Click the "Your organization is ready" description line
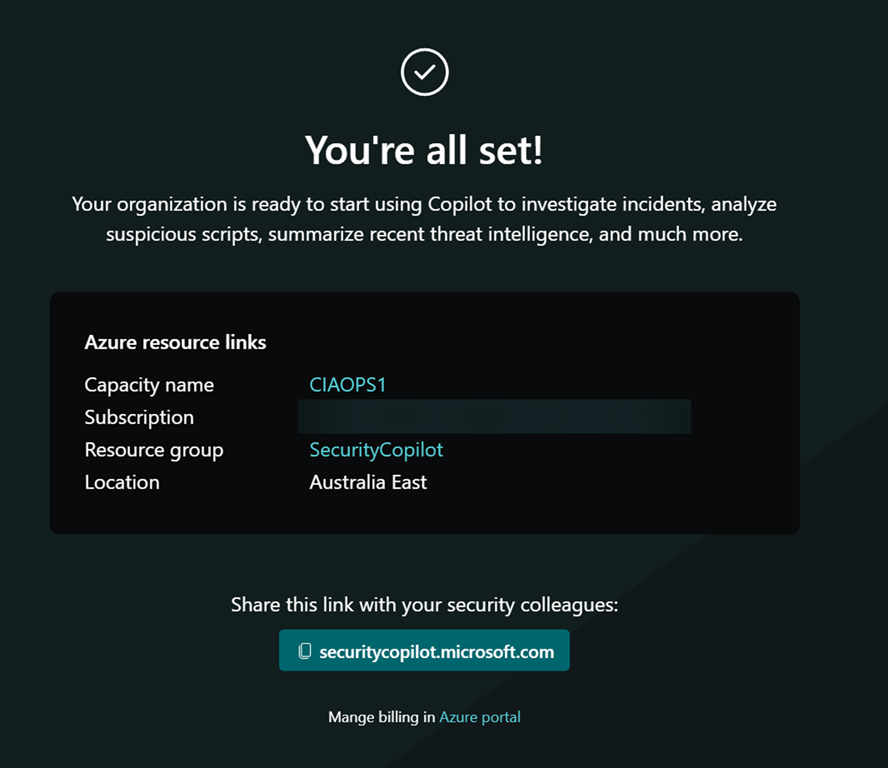The width and height of the screenshot is (888, 768). point(424,204)
